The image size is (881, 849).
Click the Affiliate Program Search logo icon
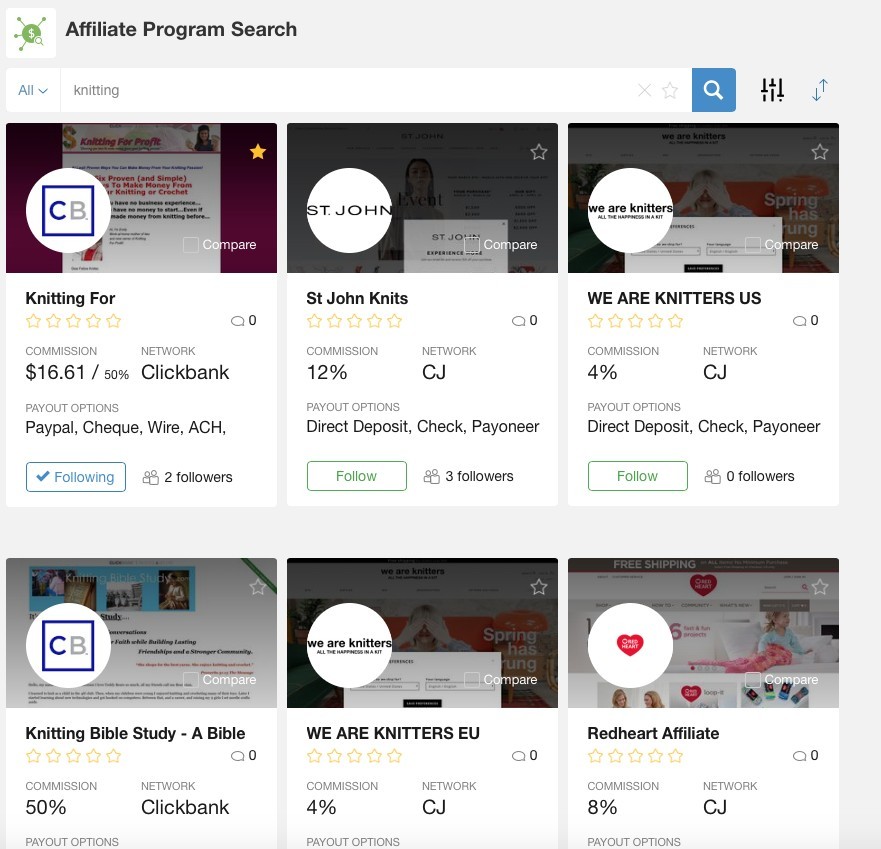coord(31,33)
